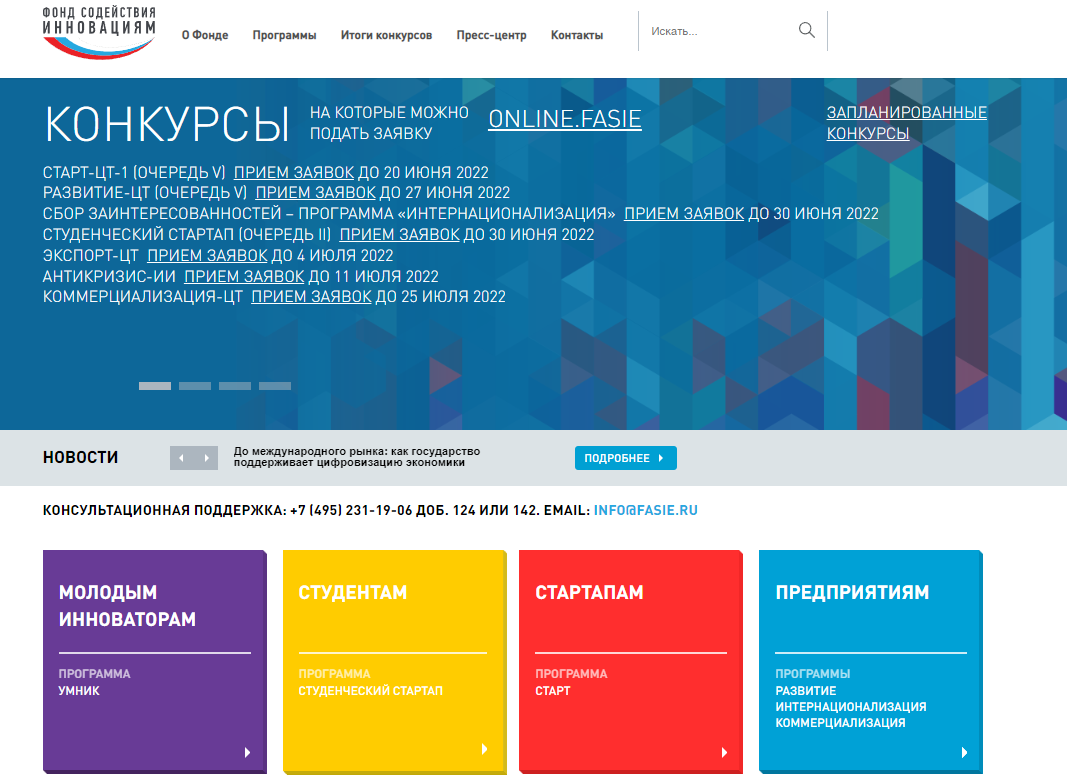
Task: Open the Программы menu
Action: [284, 35]
